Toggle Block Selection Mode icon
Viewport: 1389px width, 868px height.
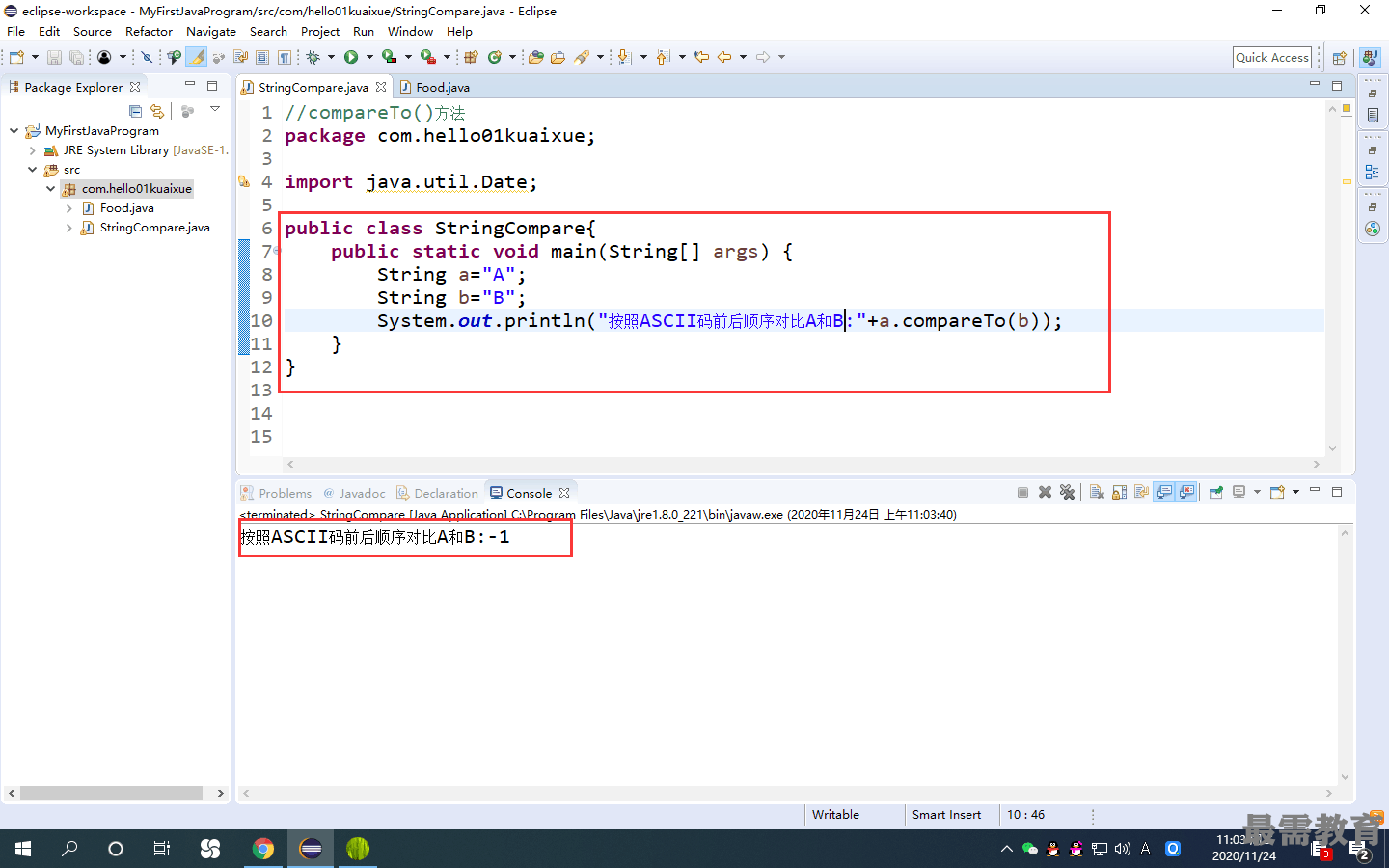(262, 57)
